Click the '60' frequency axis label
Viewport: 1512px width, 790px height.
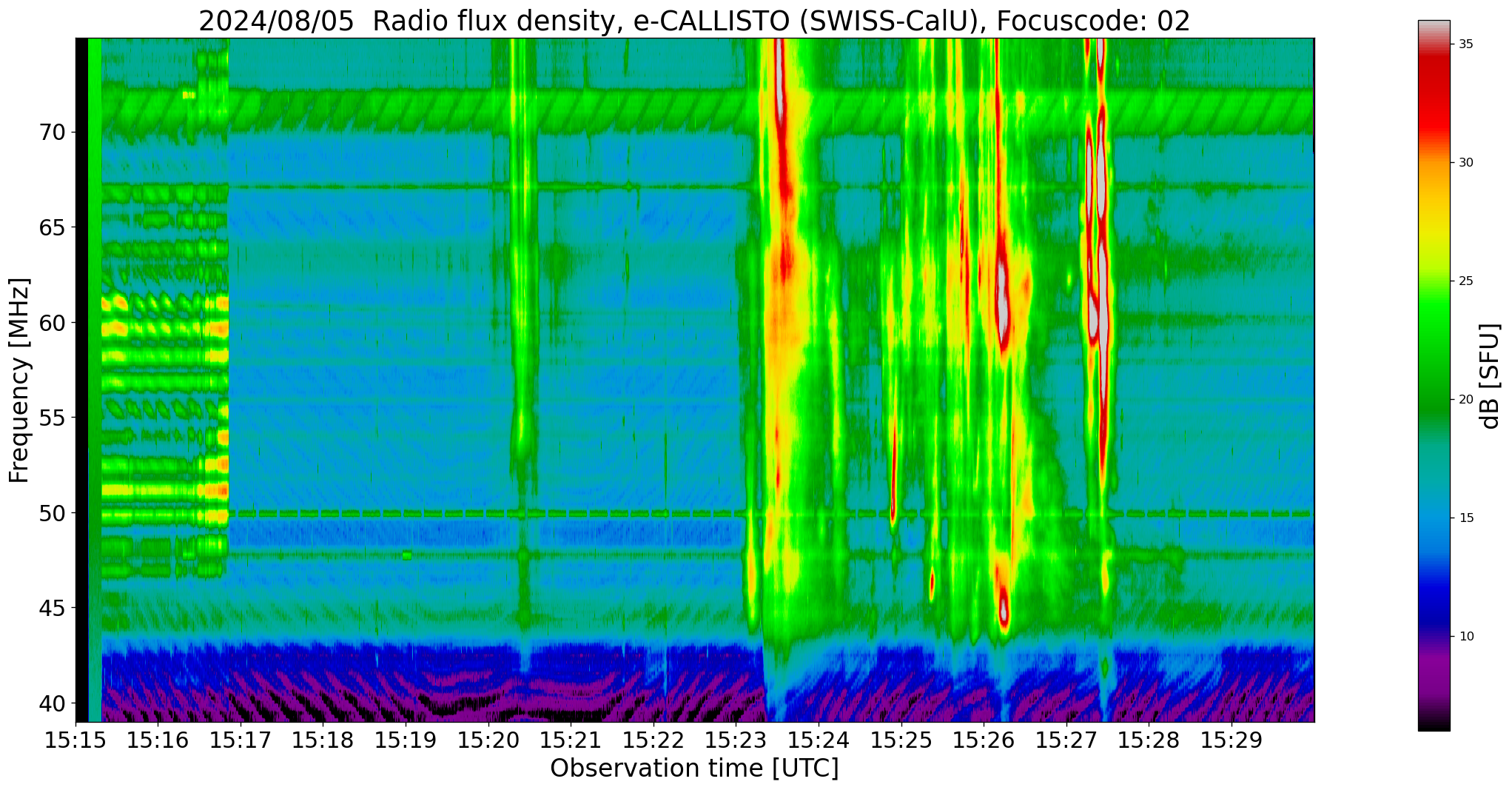point(52,323)
